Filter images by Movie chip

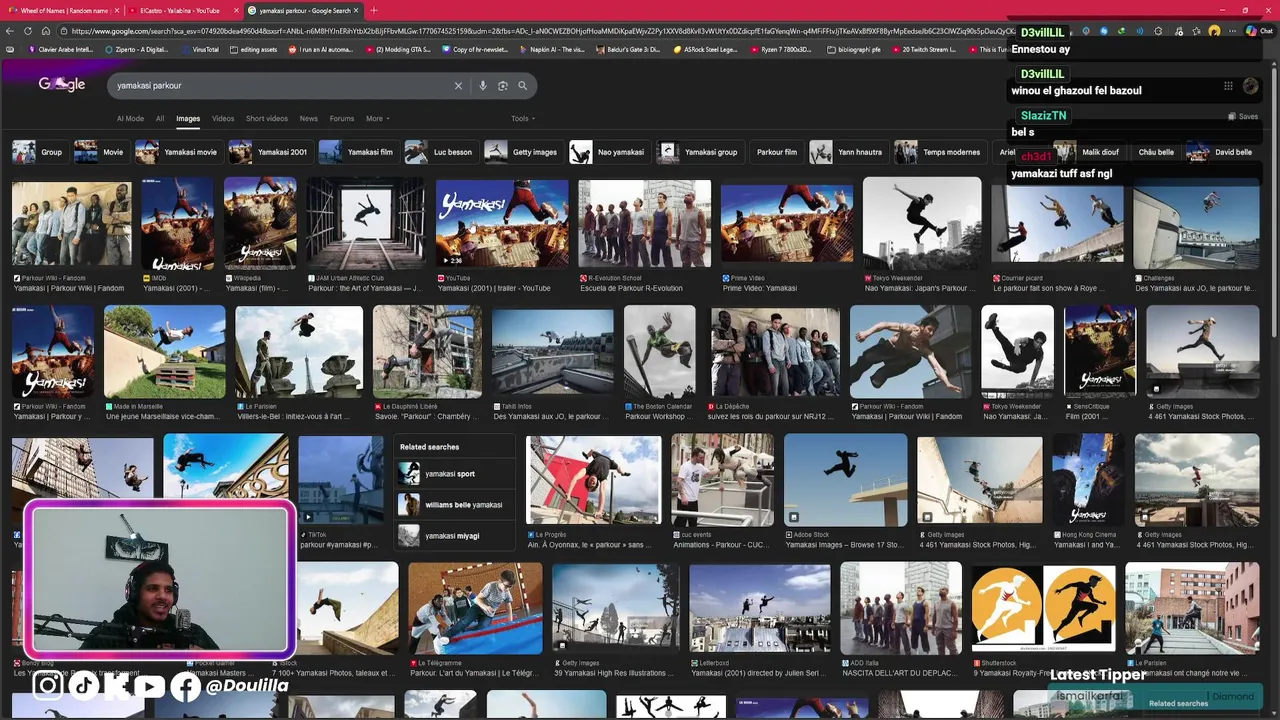point(99,152)
